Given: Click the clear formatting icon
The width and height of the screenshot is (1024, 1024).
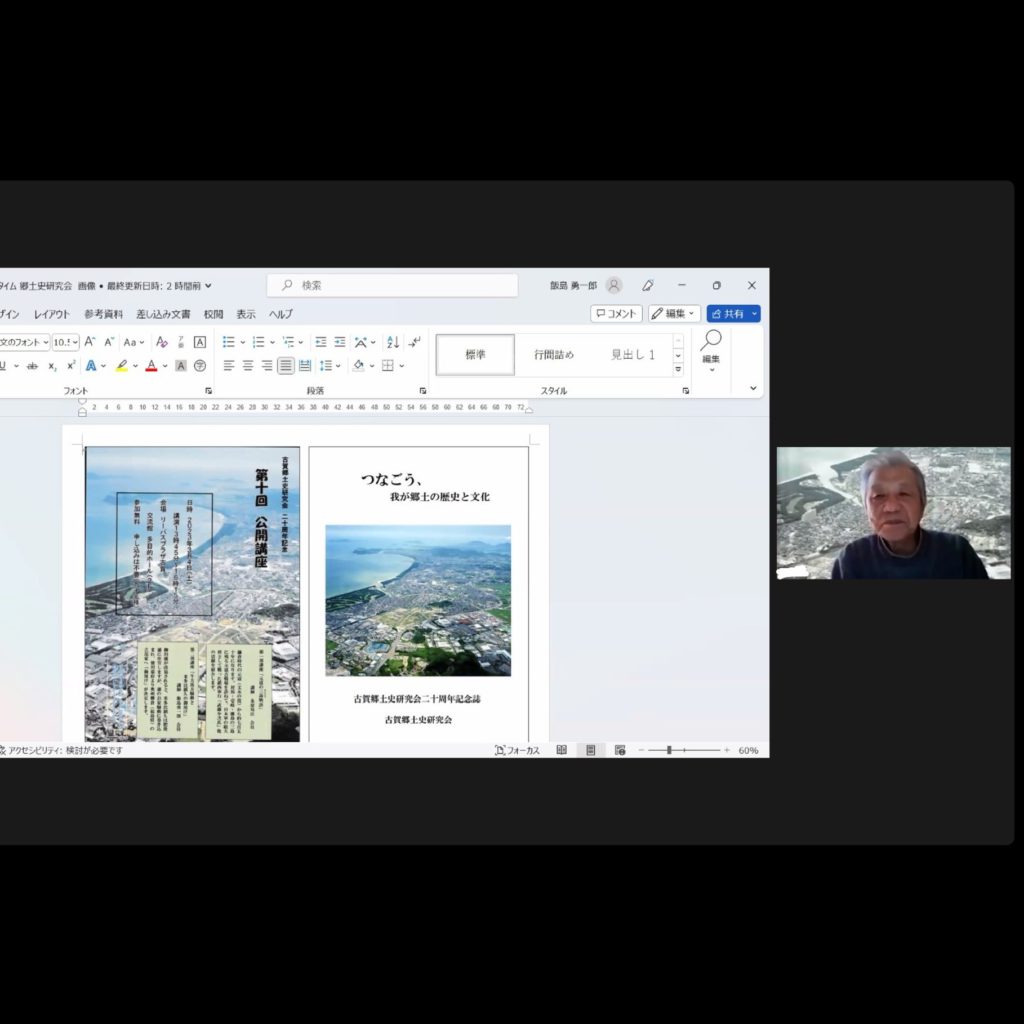Looking at the screenshot, I should pos(162,342).
